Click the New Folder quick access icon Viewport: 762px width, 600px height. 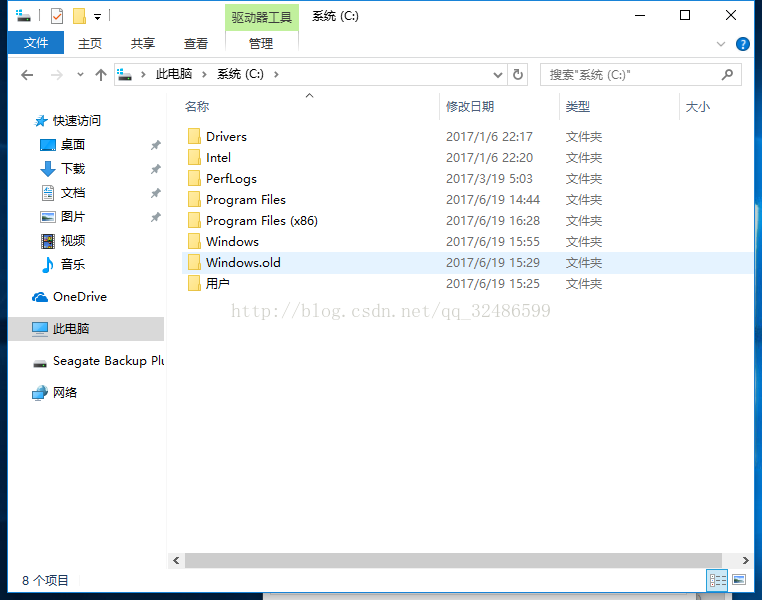(x=79, y=16)
